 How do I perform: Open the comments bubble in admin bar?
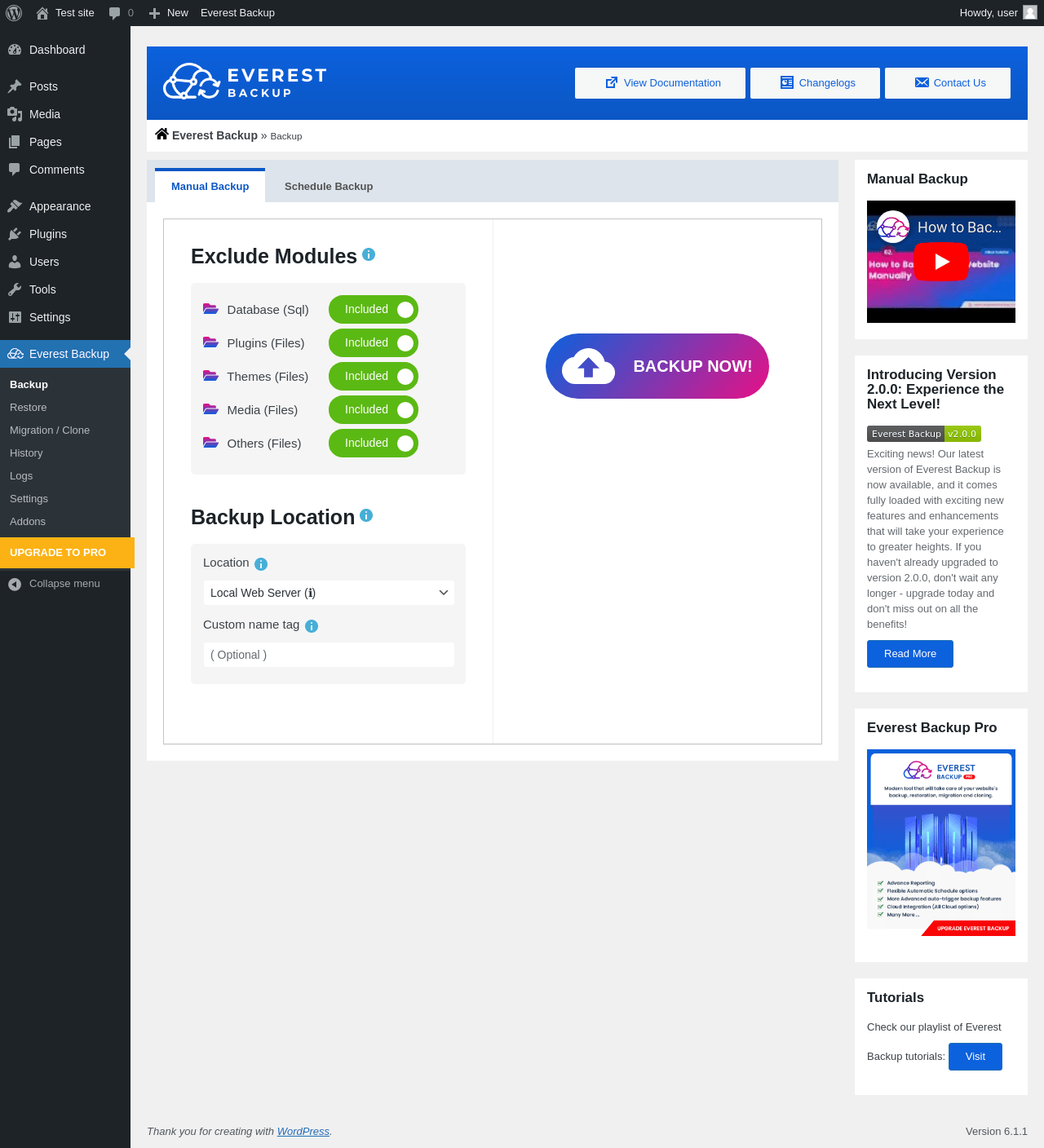114,13
